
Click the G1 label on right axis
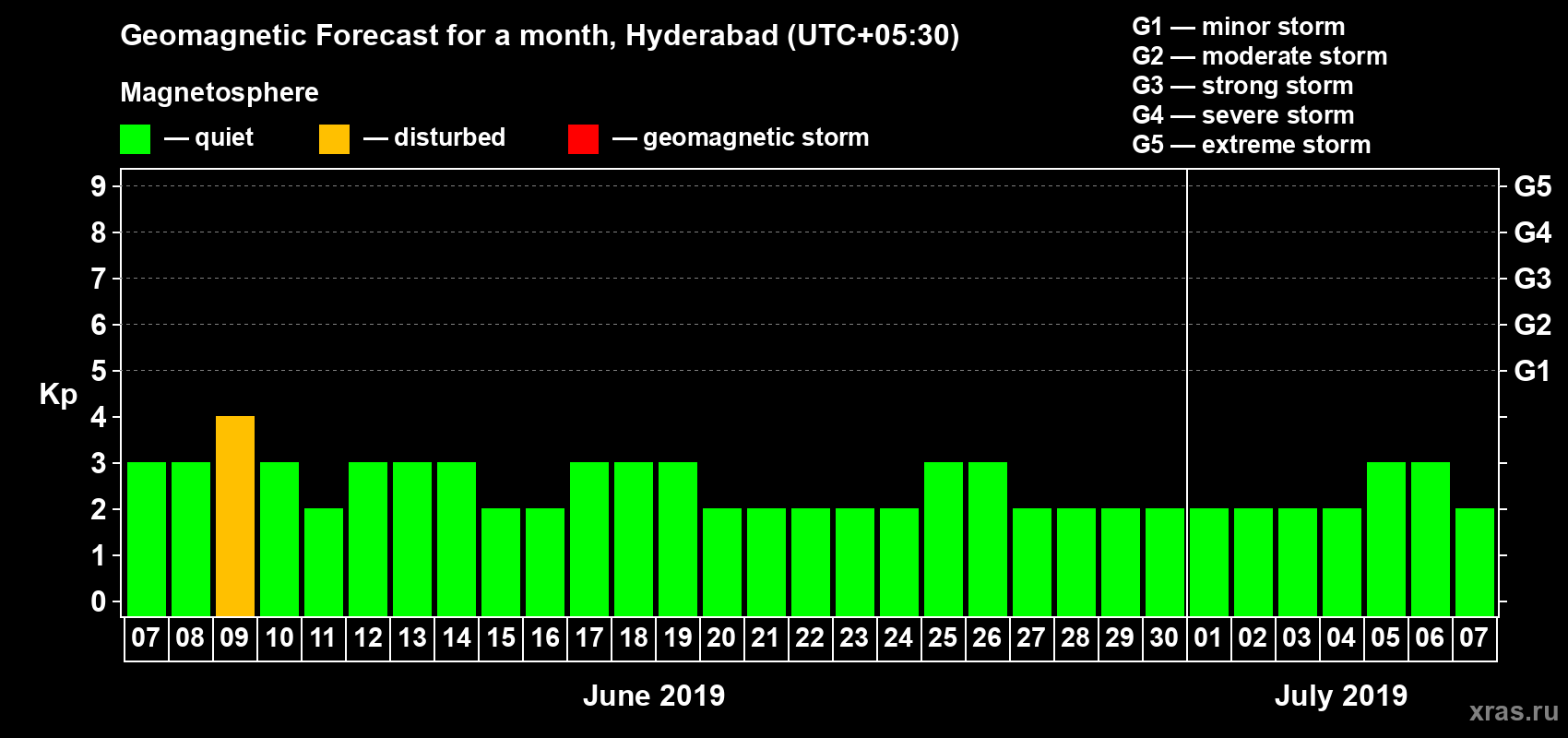point(1532,371)
